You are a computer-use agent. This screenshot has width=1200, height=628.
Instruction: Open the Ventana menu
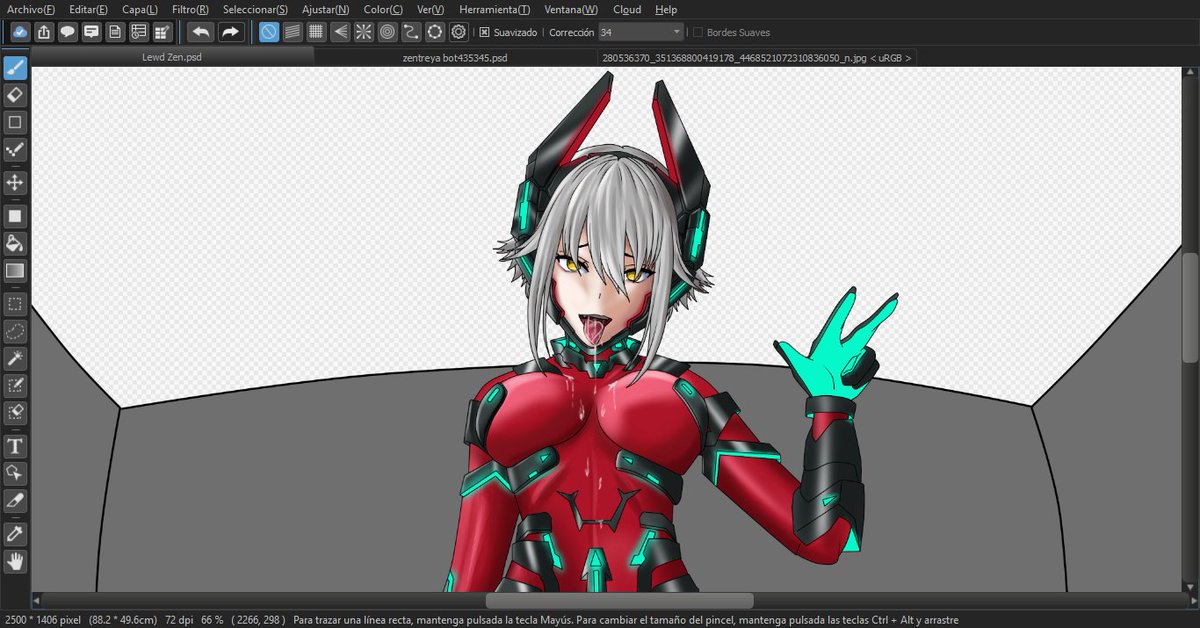[572, 9]
